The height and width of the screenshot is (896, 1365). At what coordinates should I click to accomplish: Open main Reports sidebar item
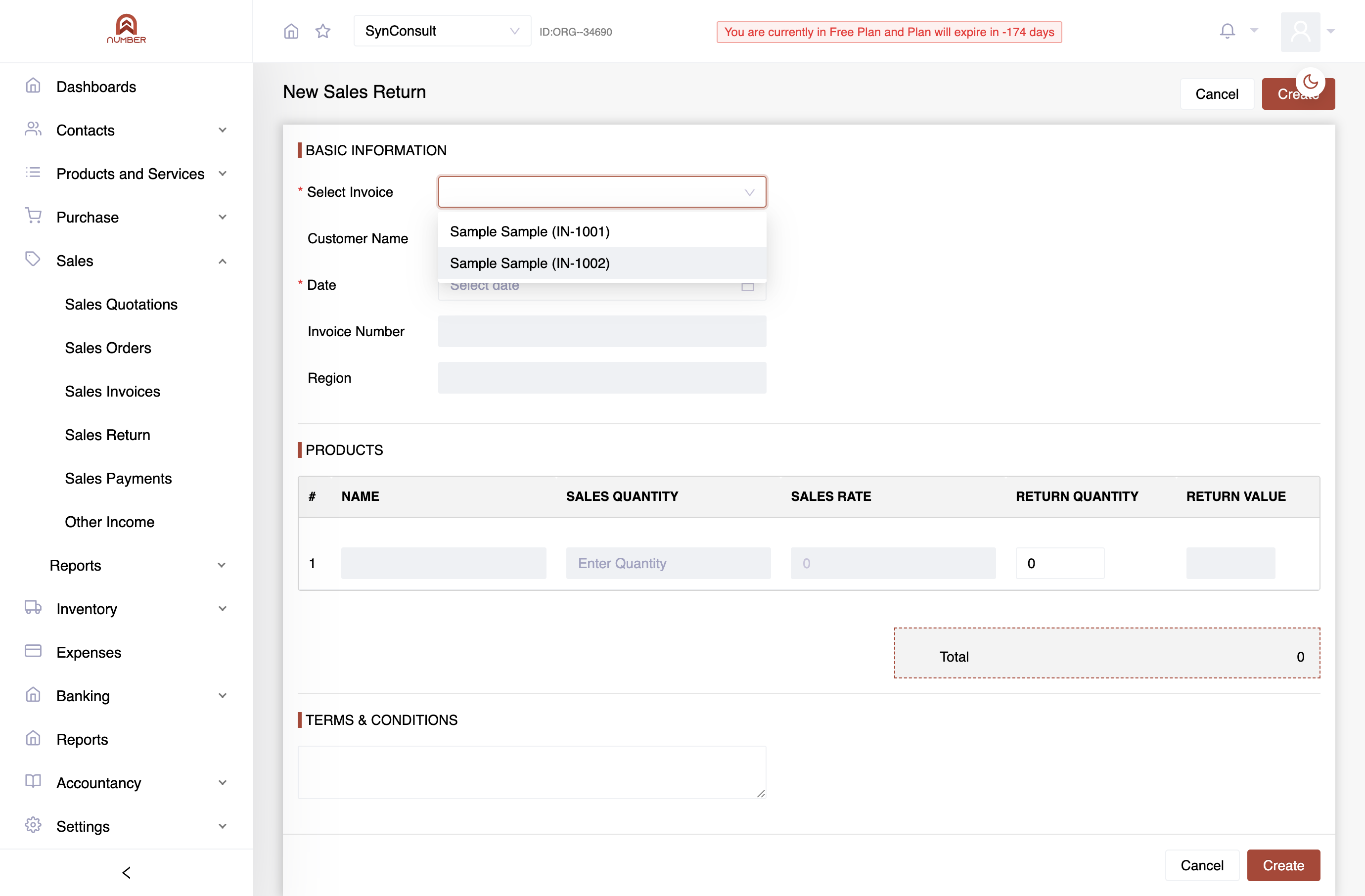pyautogui.click(x=82, y=740)
